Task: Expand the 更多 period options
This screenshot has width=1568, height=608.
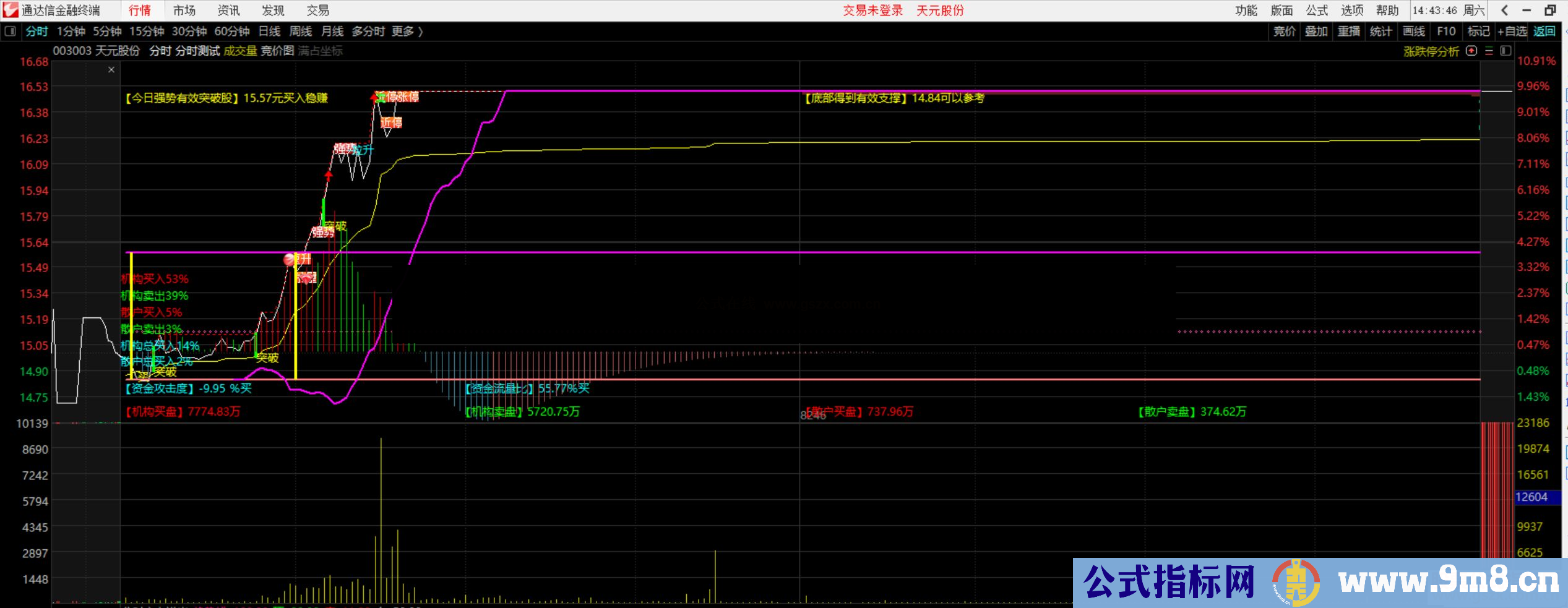Action: point(407,31)
